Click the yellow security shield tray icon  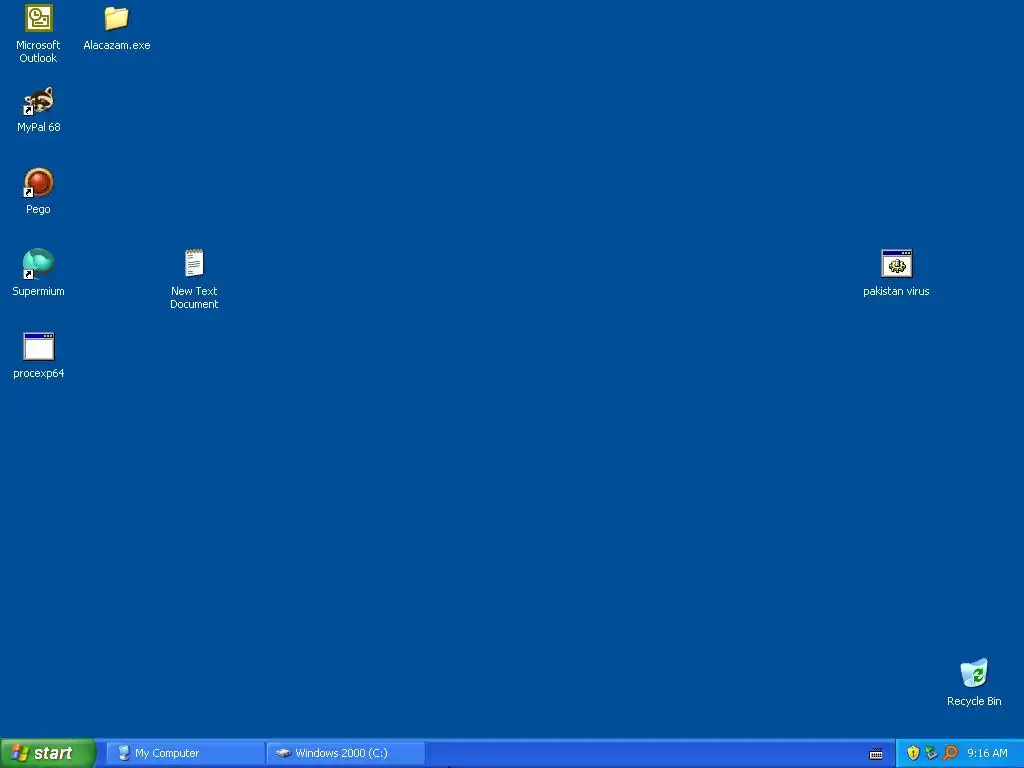tap(913, 753)
